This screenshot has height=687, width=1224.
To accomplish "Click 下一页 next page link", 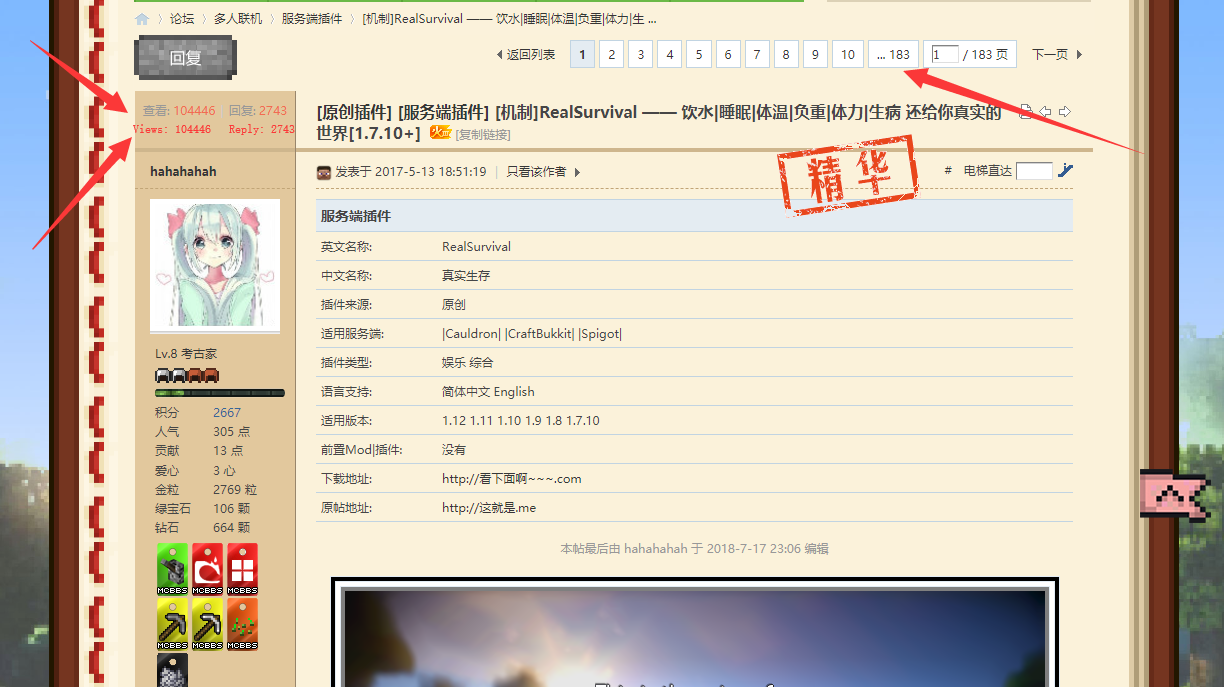I will click(1056, 55).
